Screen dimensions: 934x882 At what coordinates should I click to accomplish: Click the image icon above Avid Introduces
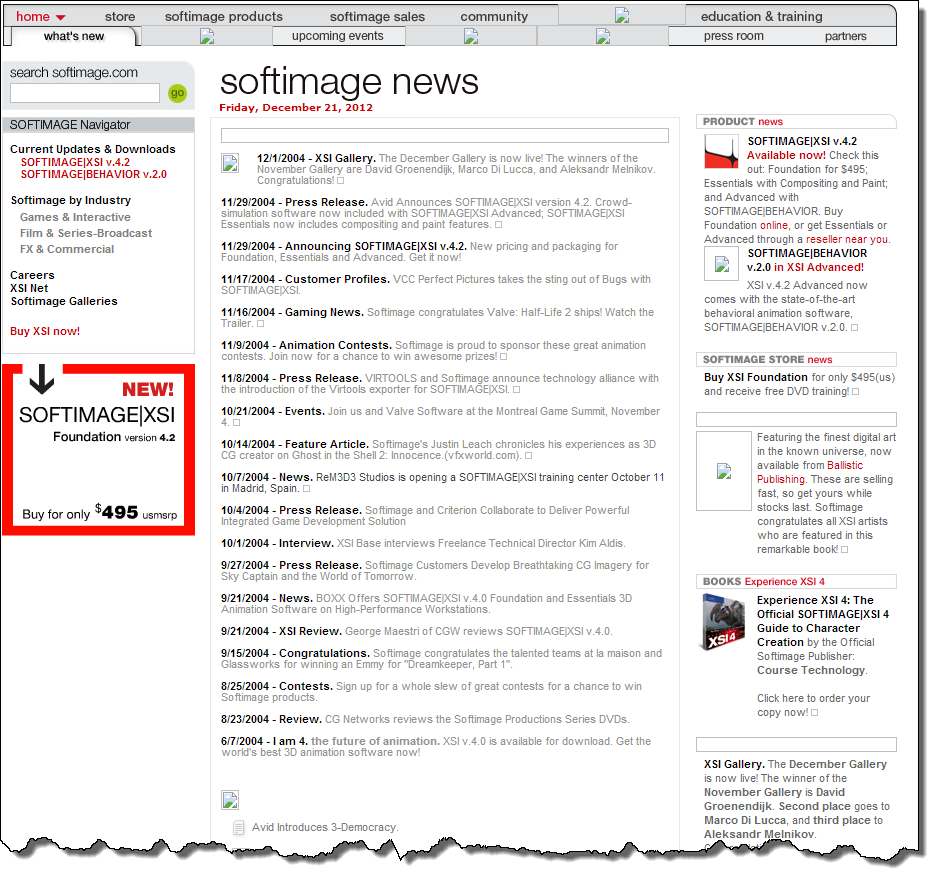(x=230, y=799)
